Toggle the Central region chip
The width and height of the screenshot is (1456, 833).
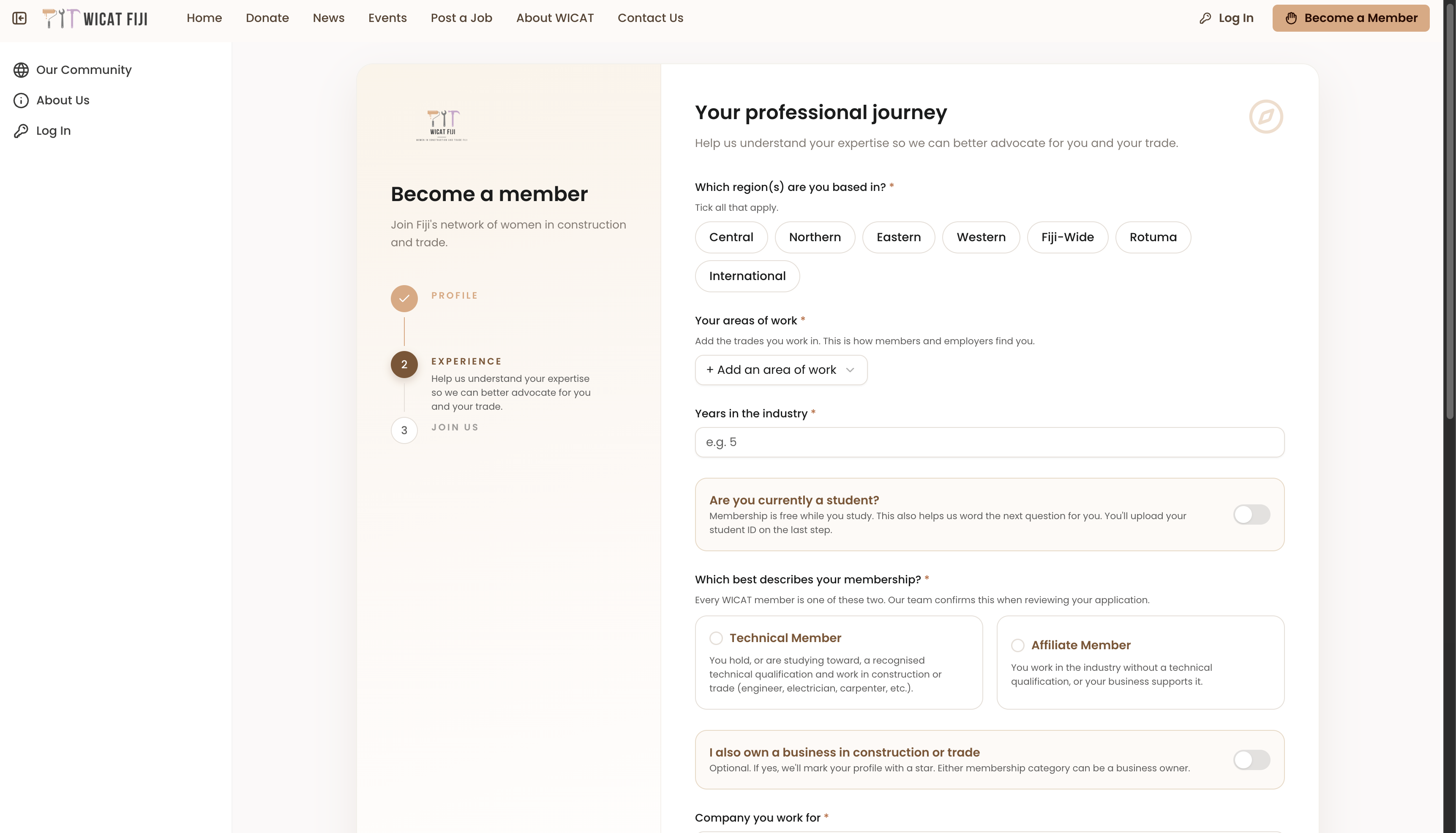coord(731,237)
